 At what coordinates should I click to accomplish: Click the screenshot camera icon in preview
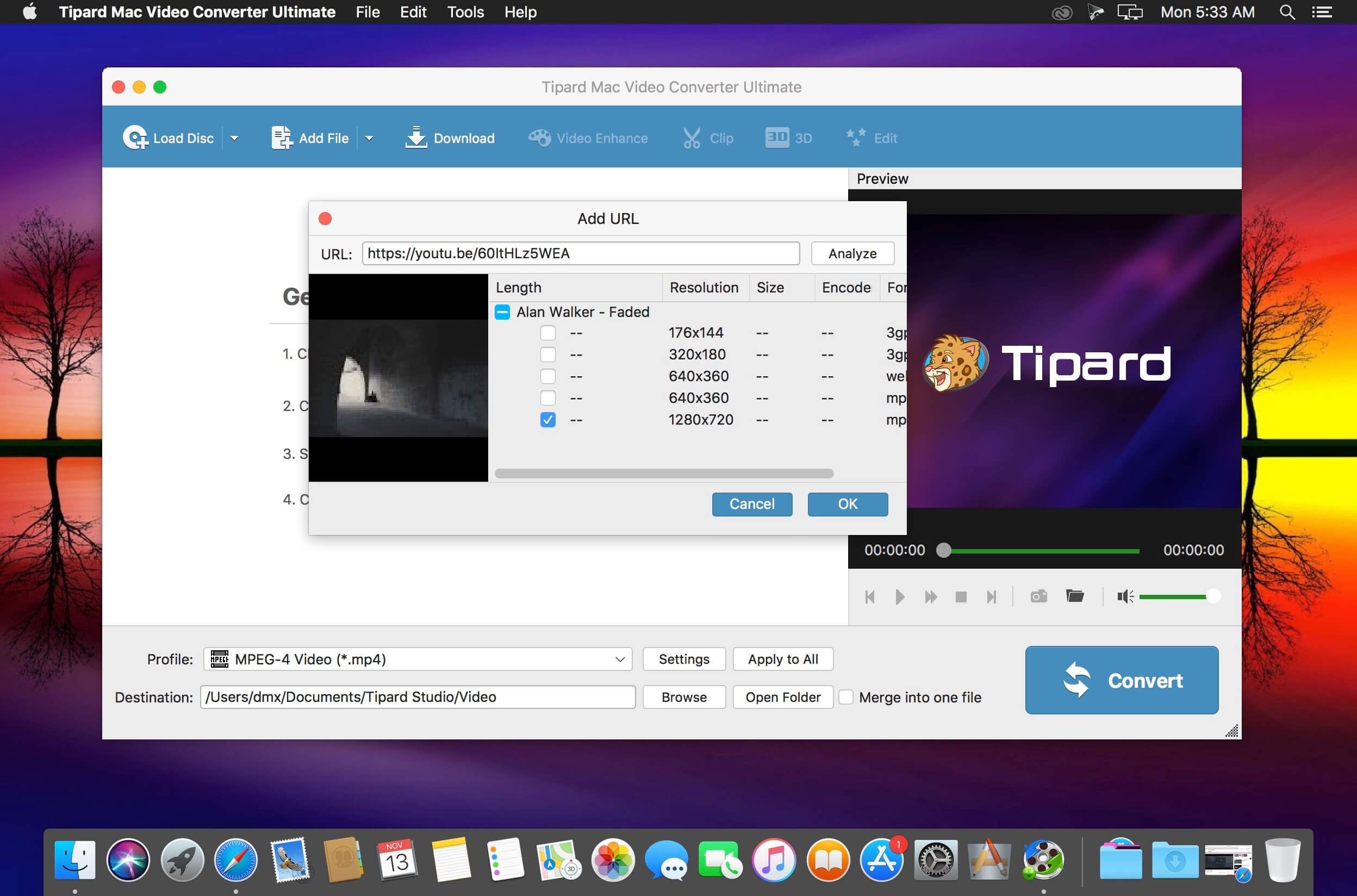(1040, 596)
